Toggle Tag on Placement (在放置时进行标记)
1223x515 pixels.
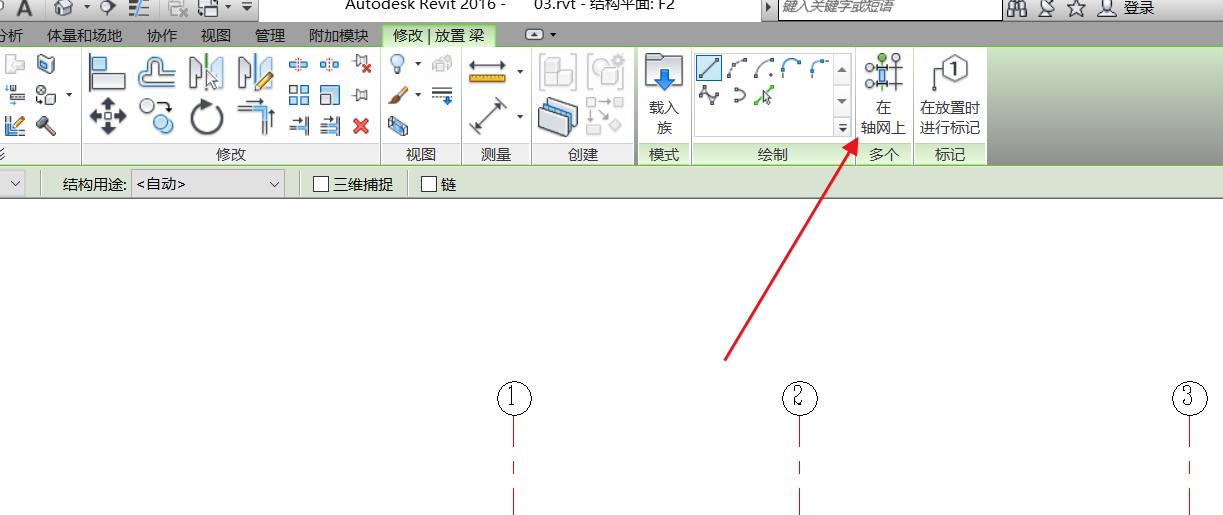click(950, 96)
